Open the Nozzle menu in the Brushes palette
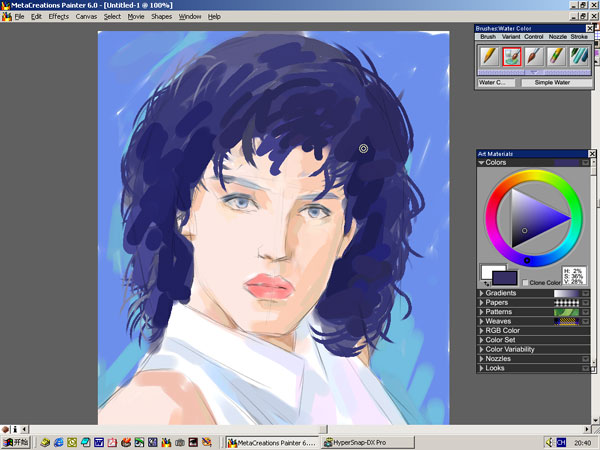Screen dimensions: 600x450 point(558,37)
